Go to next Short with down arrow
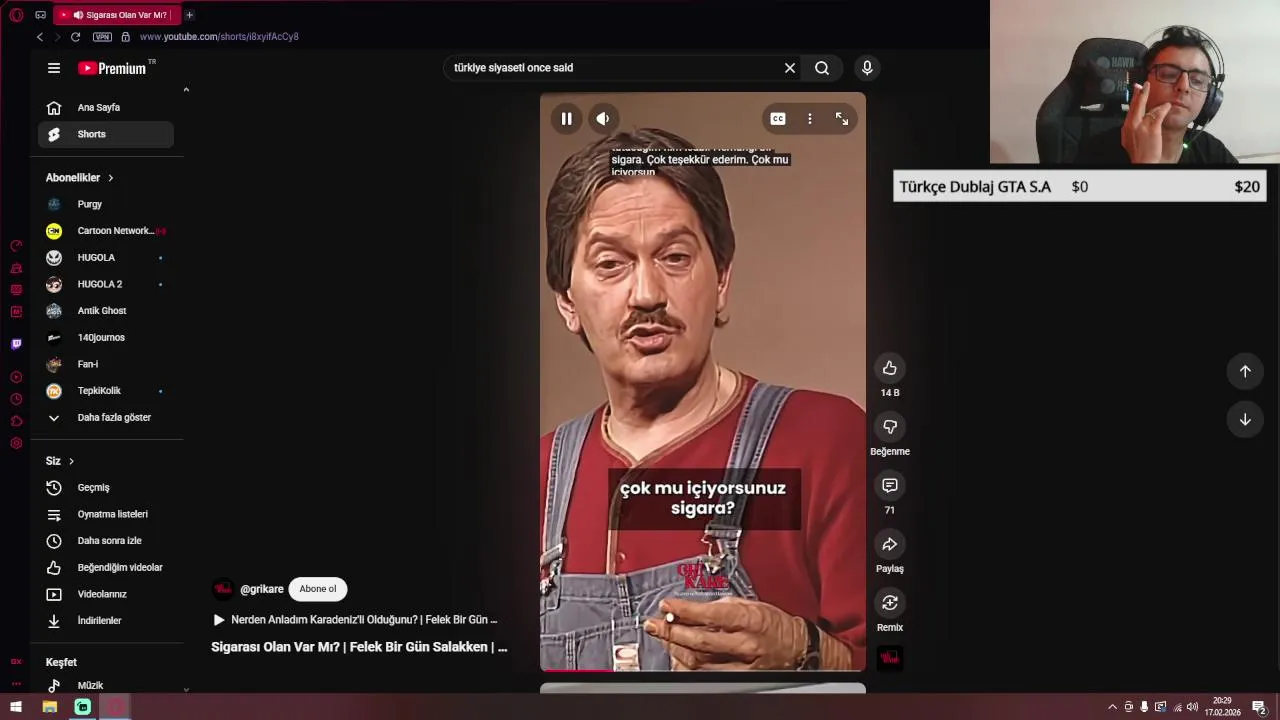The height and width of the screenshot is (720, 1280). pos(1245,420)
